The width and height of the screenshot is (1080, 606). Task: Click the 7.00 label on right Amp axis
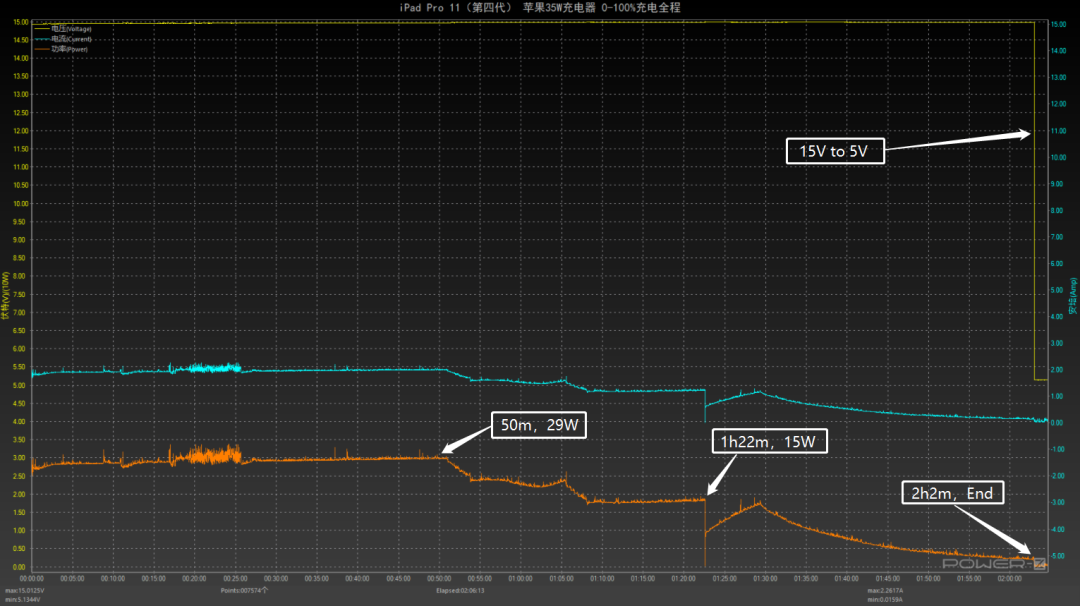click(1058, 237)
